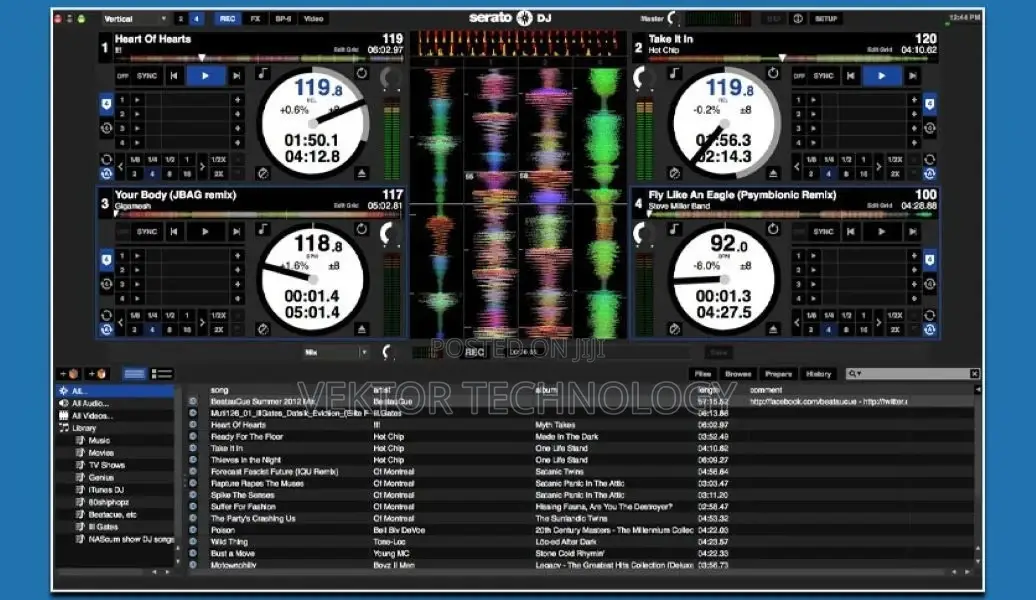
Task: Eject track from deck 4
Action: (x=773, y=329)
